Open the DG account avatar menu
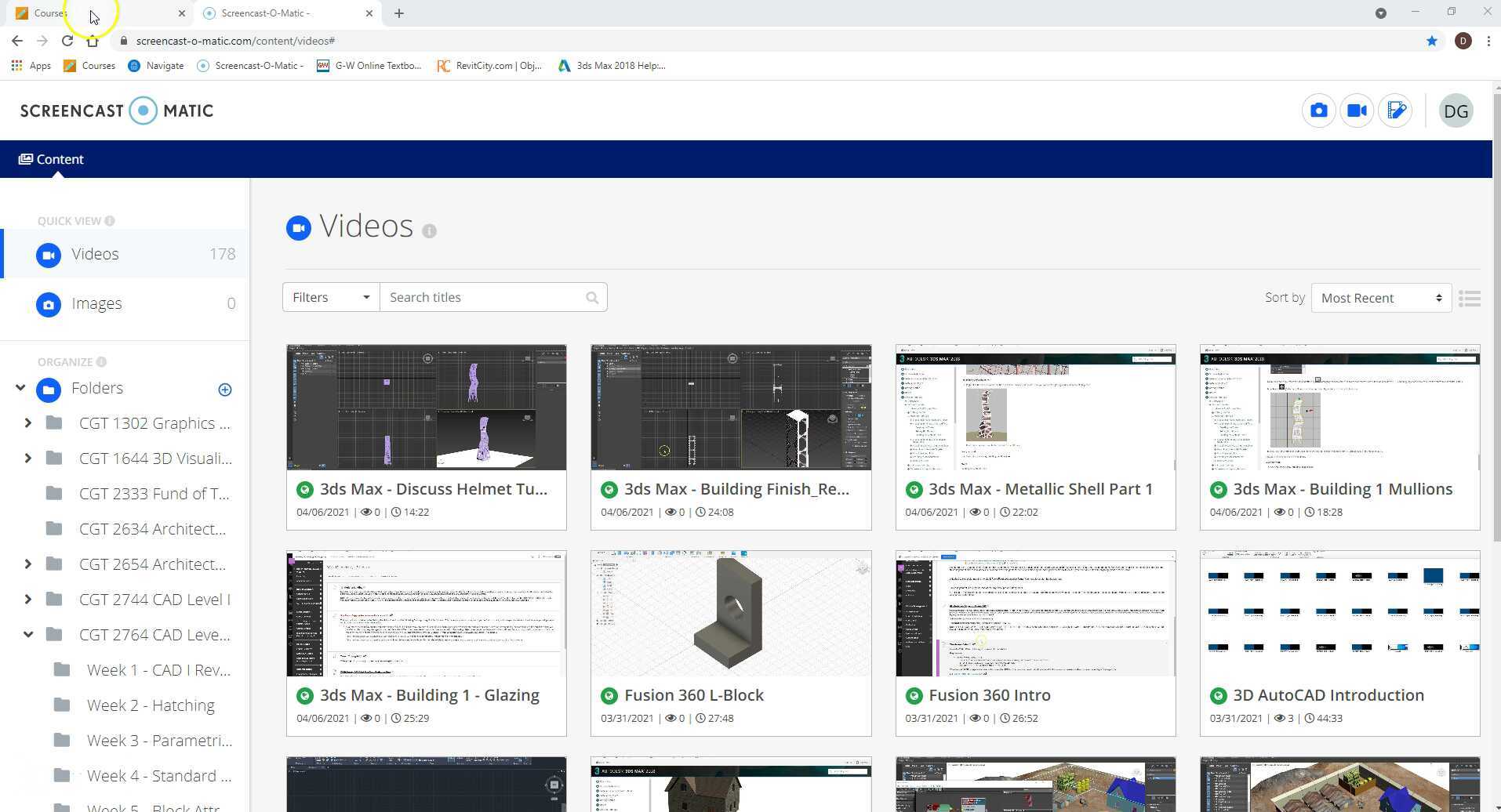1501x812 pixels. (x=1456, y=111)
